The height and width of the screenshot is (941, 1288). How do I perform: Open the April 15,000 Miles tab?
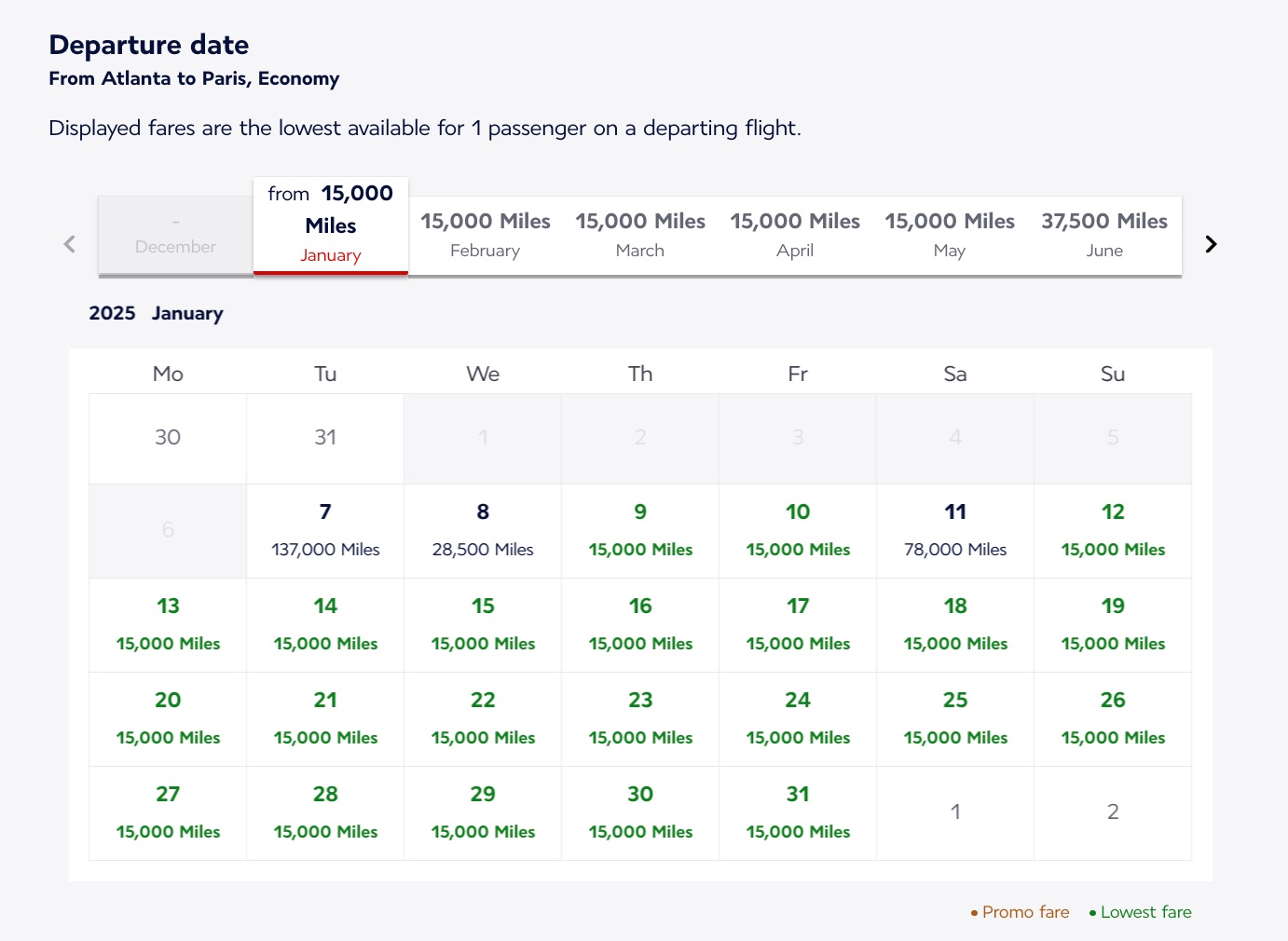coord(795,235)
